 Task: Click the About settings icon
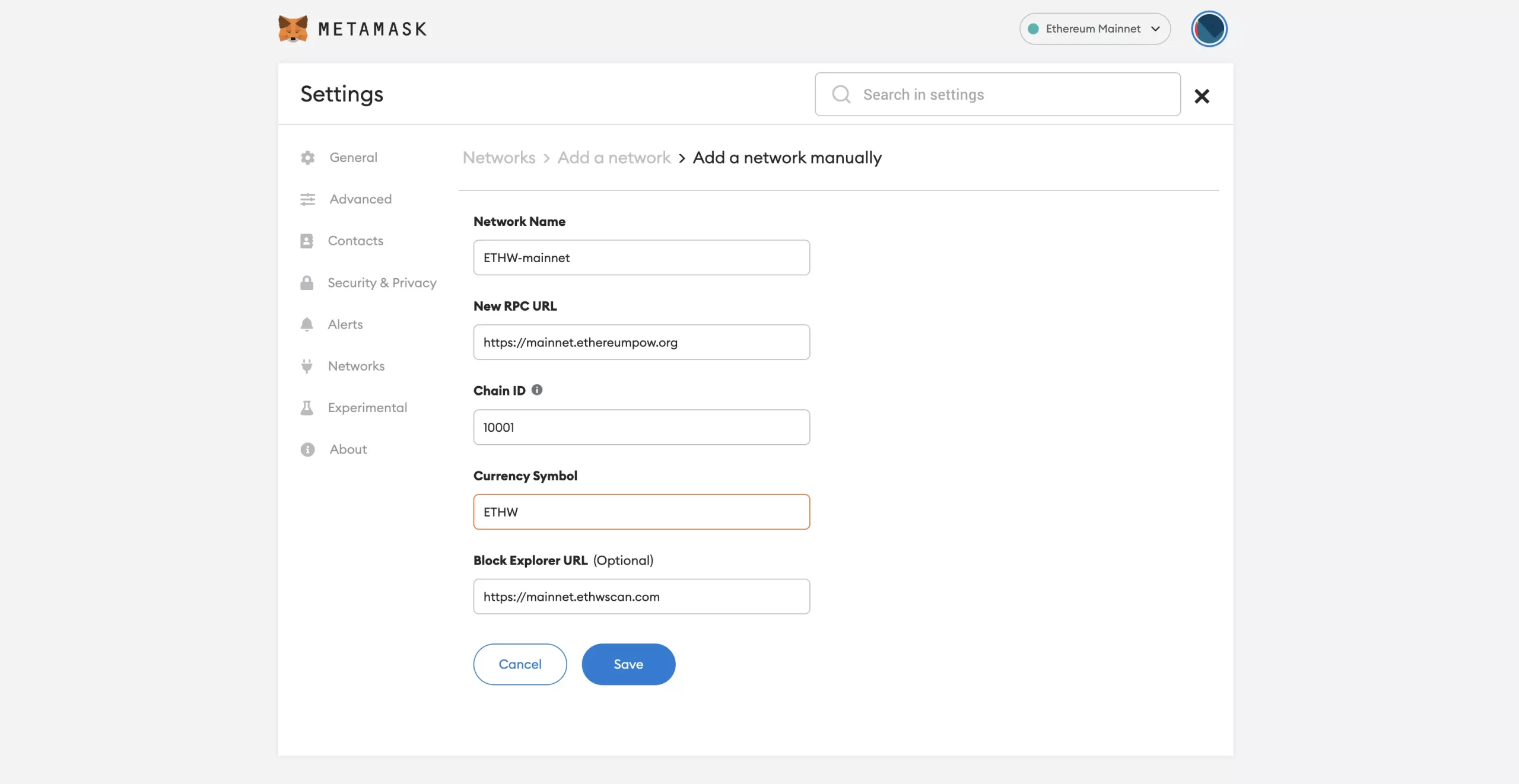coord(307,449)
